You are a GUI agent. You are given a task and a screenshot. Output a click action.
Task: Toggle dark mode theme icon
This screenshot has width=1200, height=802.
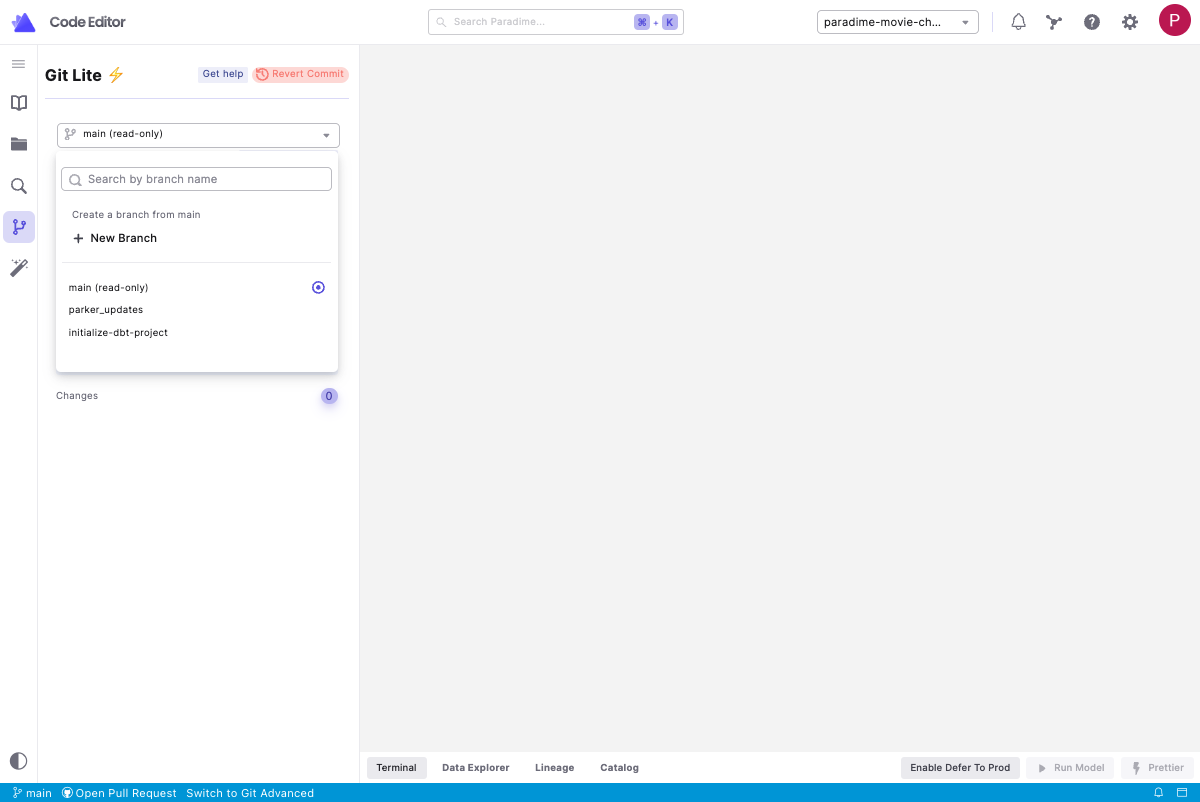tap(18, 761)
